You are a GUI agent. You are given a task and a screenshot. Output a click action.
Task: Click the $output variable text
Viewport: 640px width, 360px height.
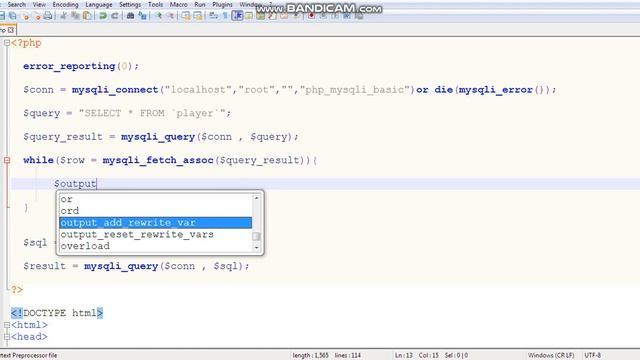tap(75, 184)
